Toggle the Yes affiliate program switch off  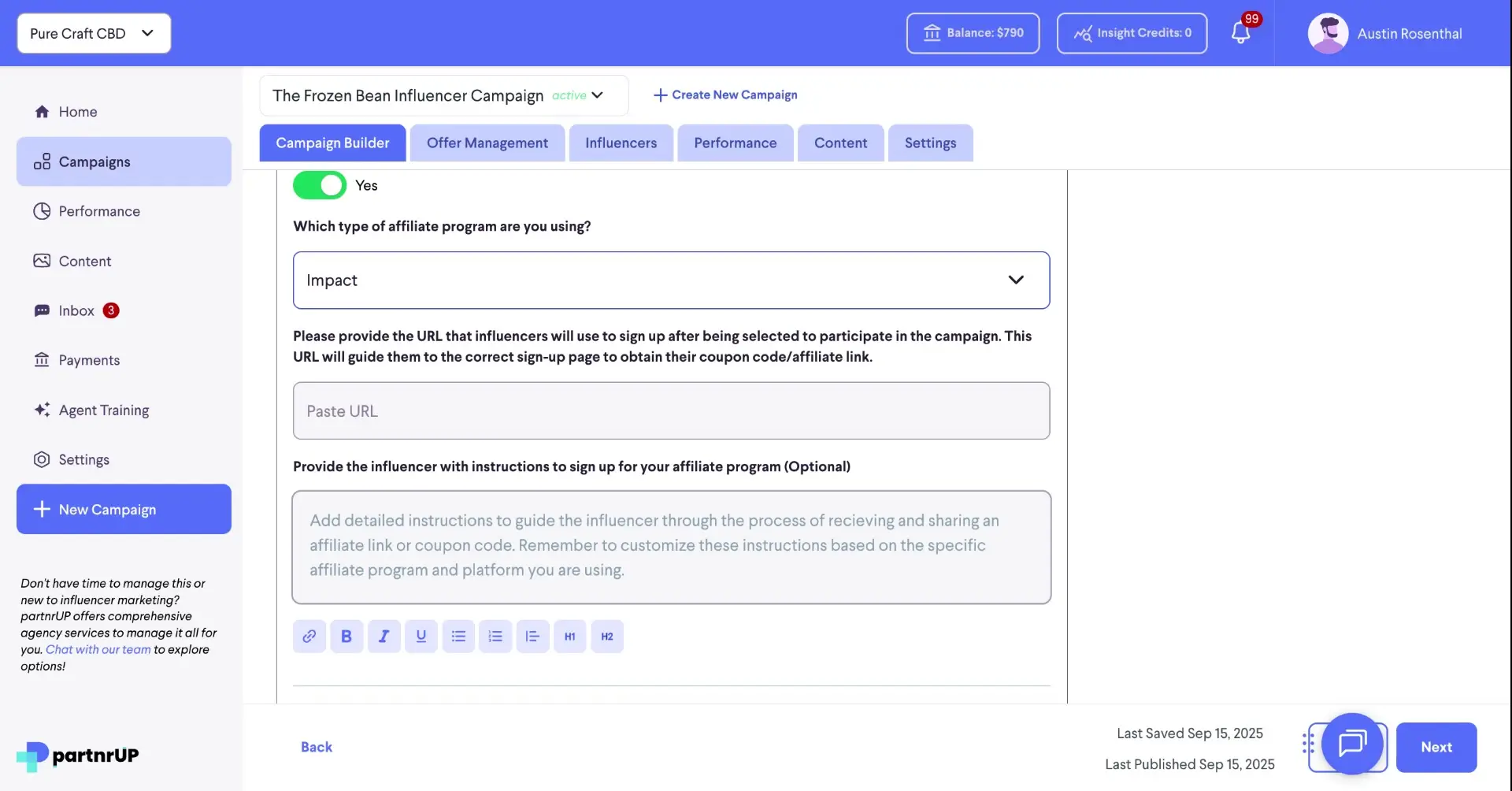click(318, 184)
